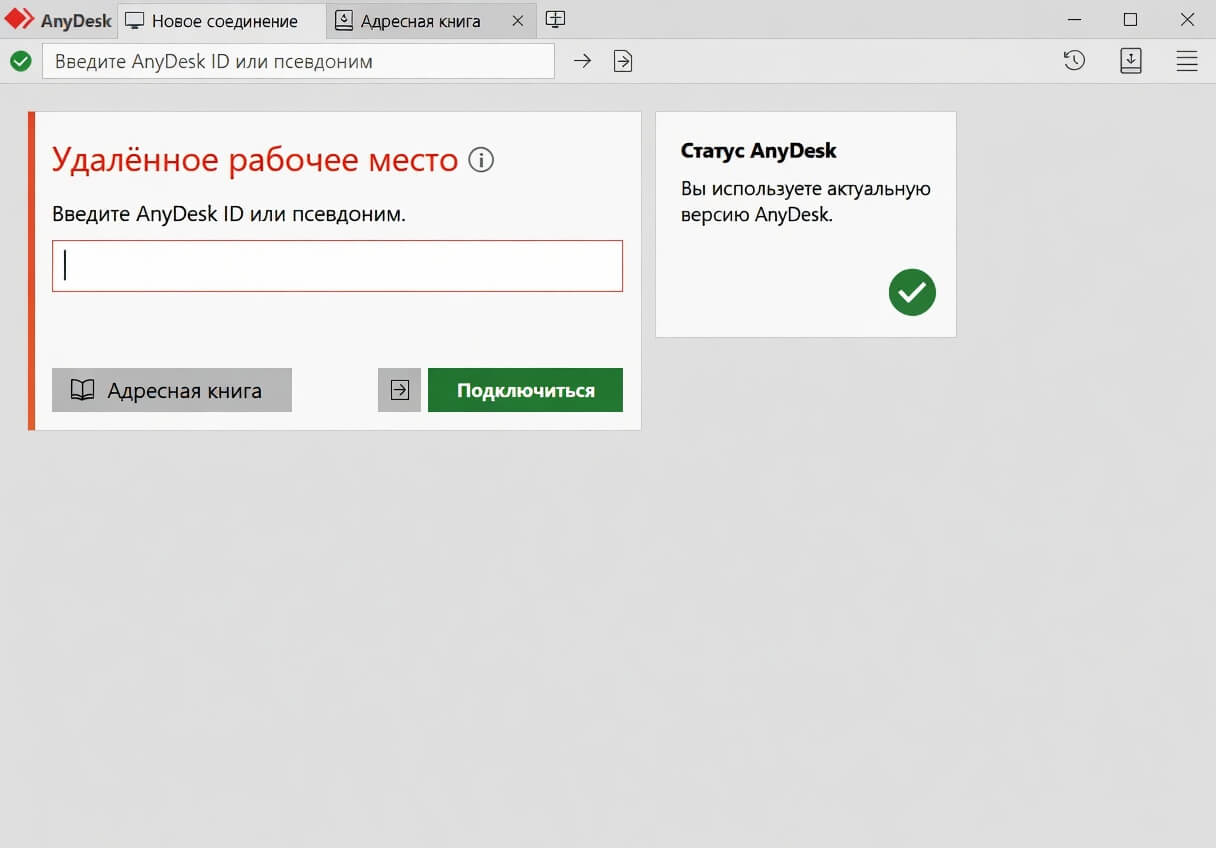Open Адресная книга button in panel
Screen dimensions: 1216x848
(x=172, y=390)
